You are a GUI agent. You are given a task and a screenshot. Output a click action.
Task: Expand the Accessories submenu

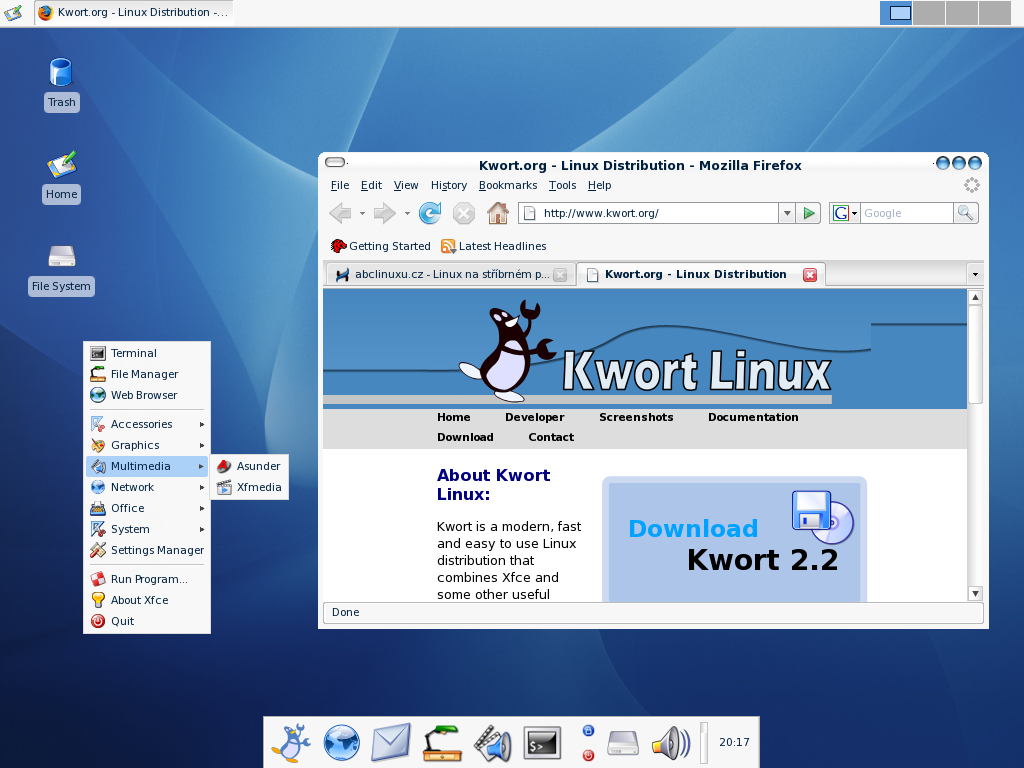147,424
